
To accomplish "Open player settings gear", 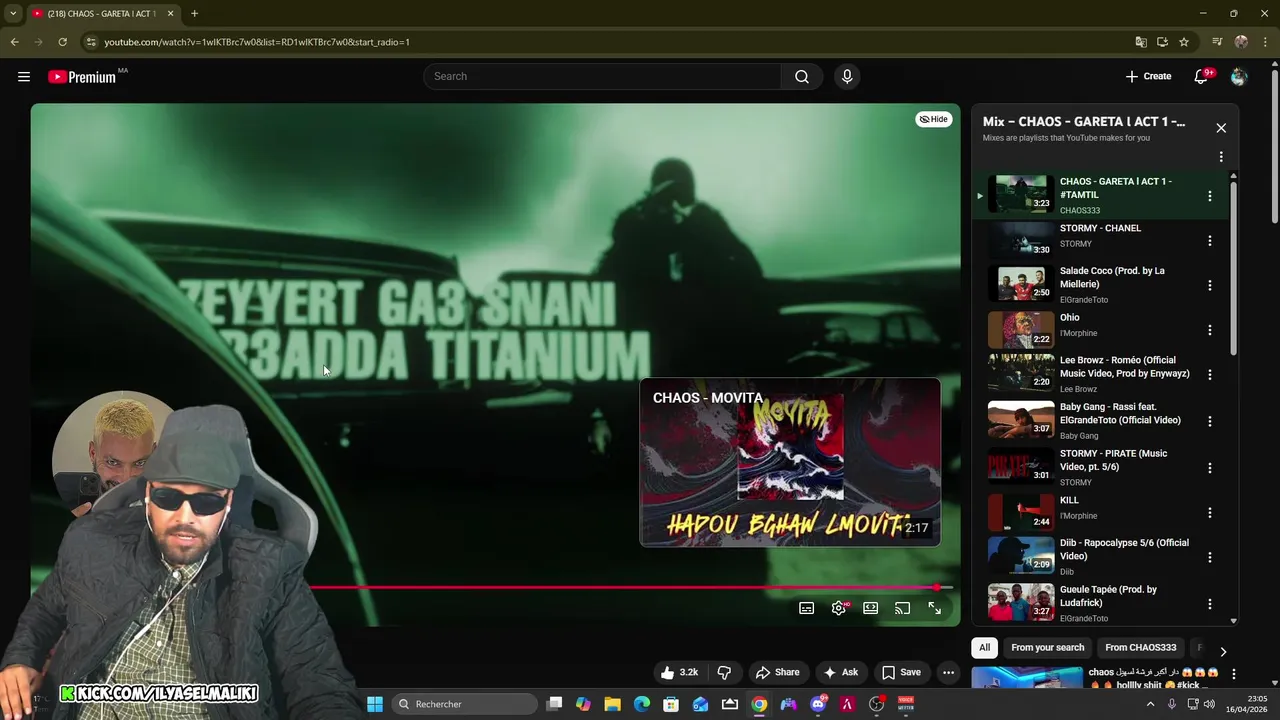I will pyautogui.click(x=839, y=608).
